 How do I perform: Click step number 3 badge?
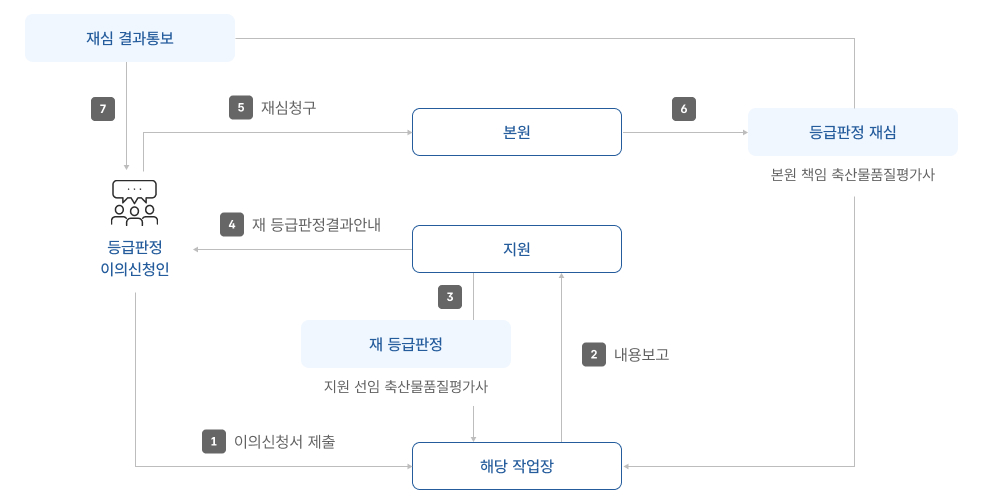pos(450,297)
